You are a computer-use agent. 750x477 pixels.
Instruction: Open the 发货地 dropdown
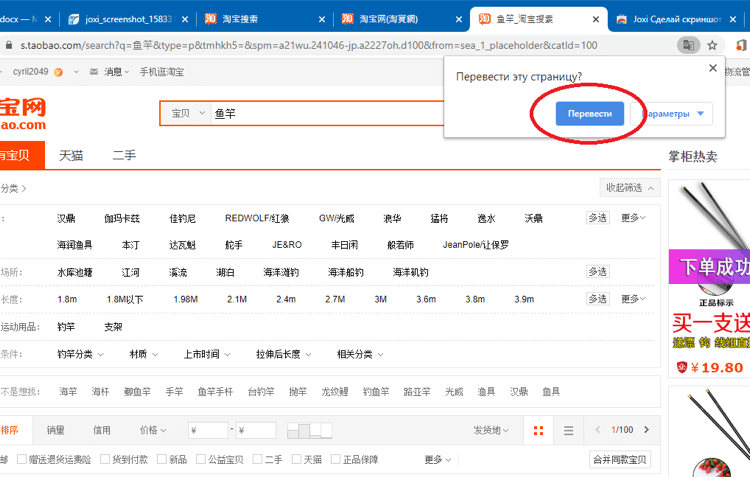click(x=491, y=430)
